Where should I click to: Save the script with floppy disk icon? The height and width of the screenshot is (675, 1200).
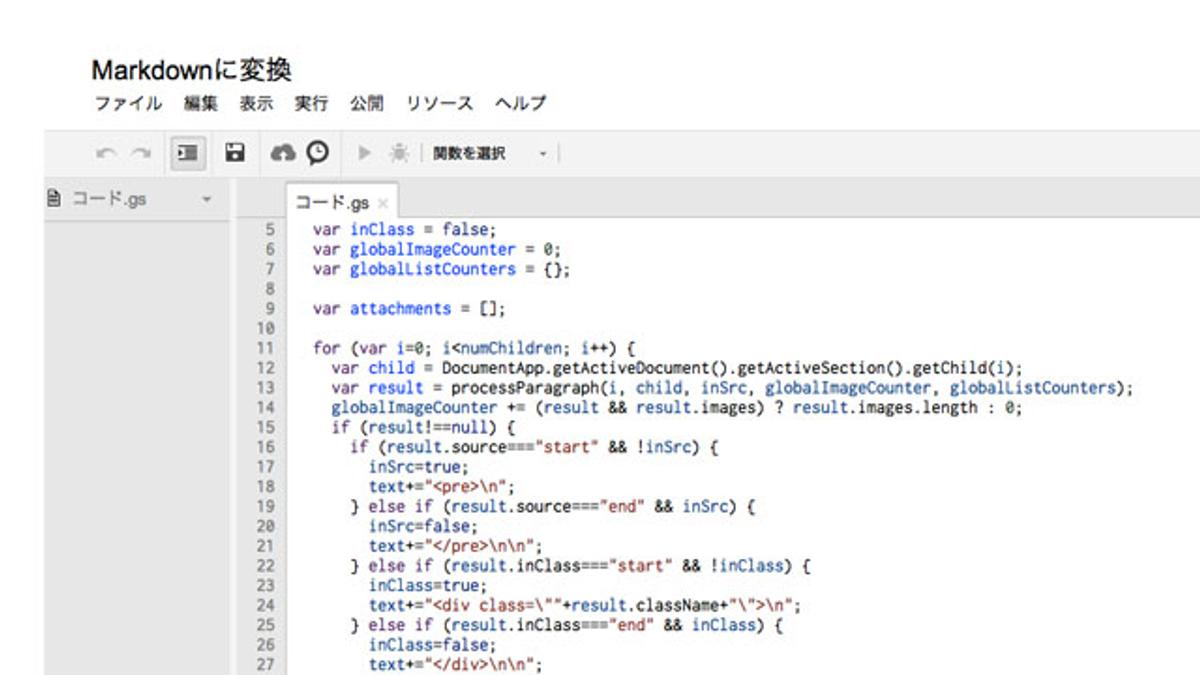[x=235, y=153]
